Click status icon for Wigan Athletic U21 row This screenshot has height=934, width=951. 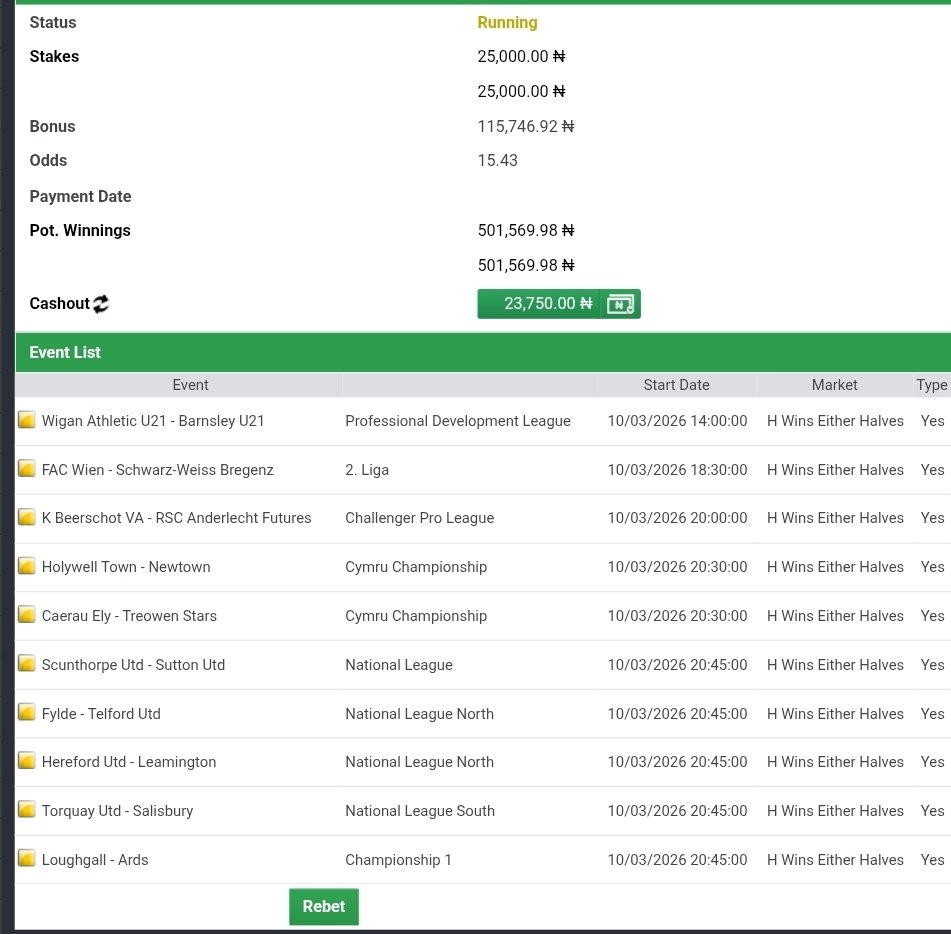pos(27,420)
